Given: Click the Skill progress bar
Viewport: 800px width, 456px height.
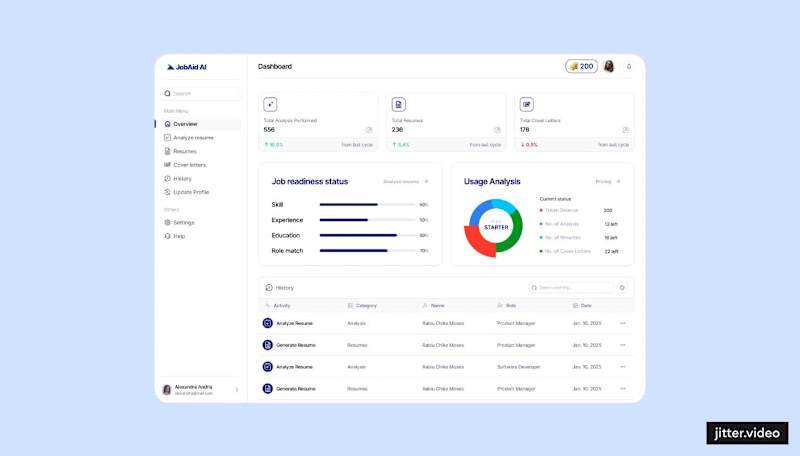Looking at the screenshot, I should (367, 205).
